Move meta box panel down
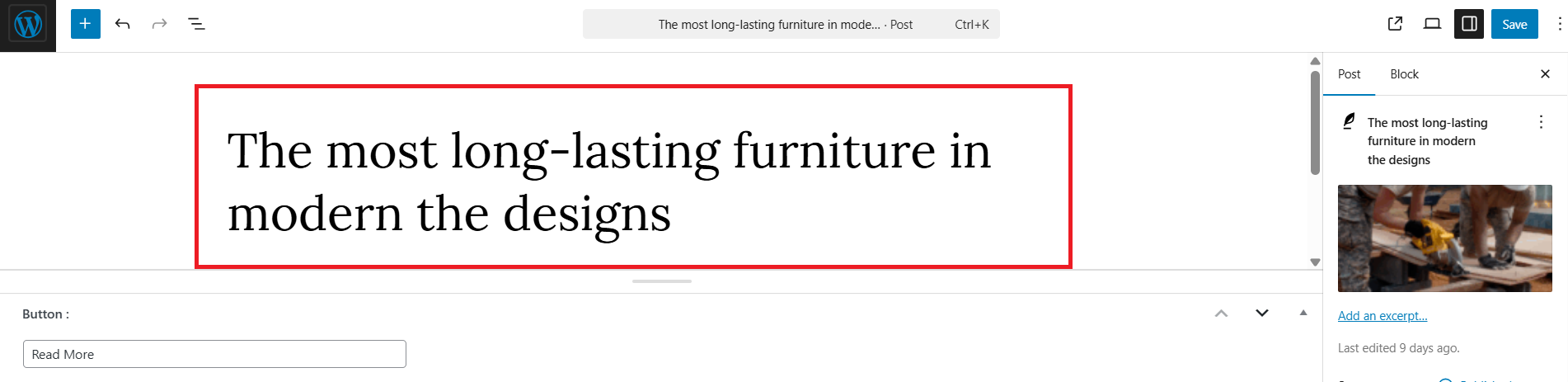This screenshot has height=382, width=1568. pyautogui.click(x=1261, y=314)
